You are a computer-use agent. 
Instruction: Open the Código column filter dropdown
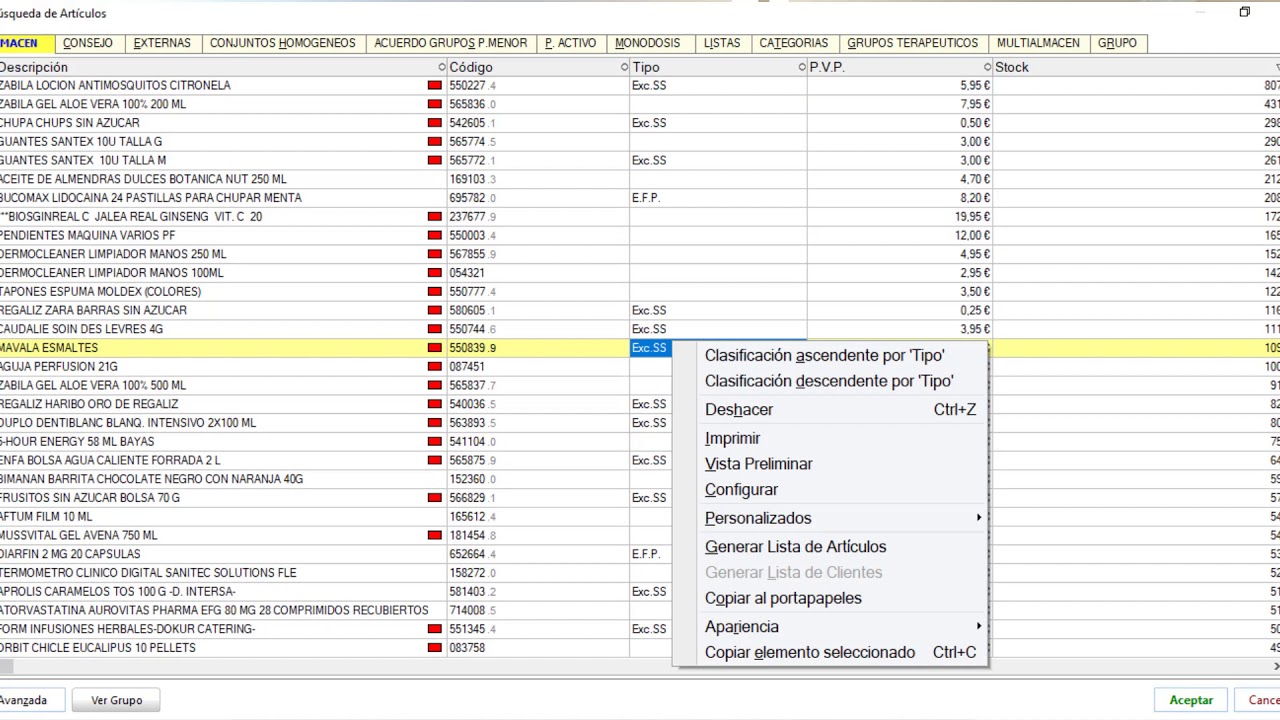pyautogui.click(x=624, y=67)
